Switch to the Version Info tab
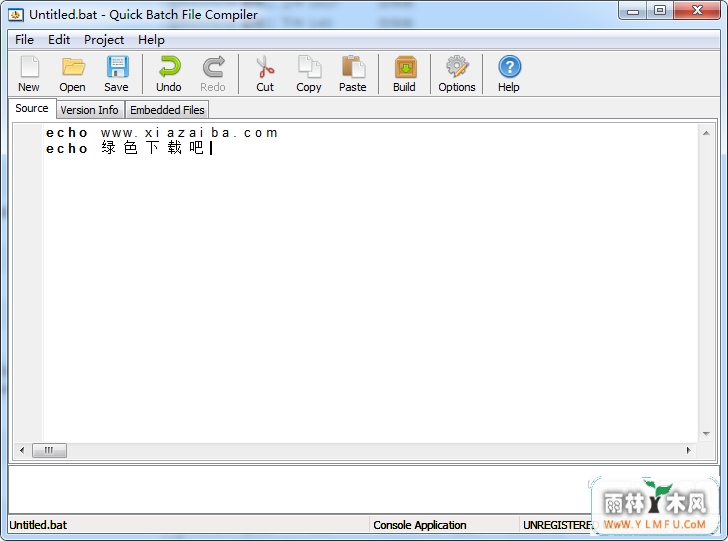The width and height of the screenshot is (728, 541). pyautogui.click(x=90, y=110)
